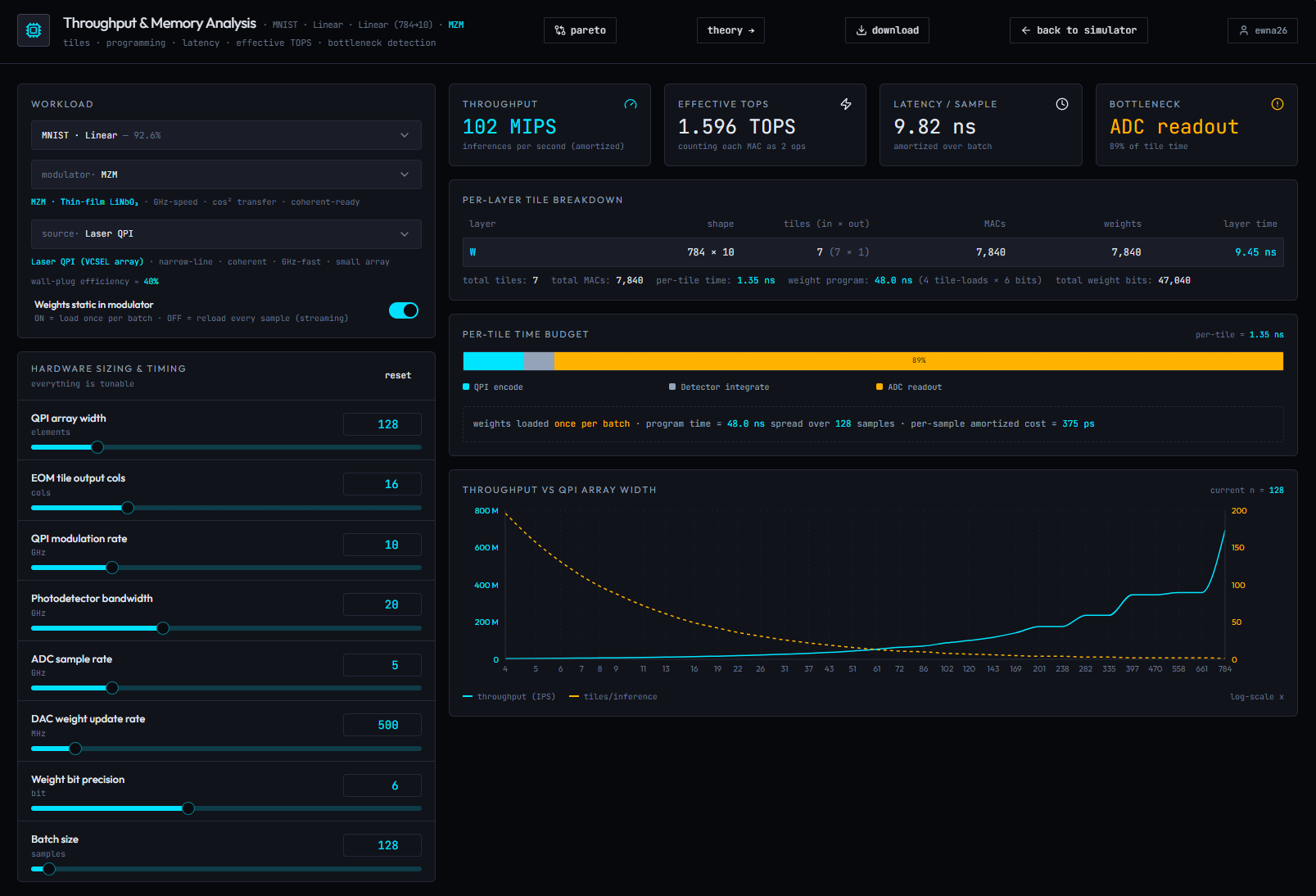Viewport: 1316px width, 896px height.
Task: Click the log-scale x label on chart
Action: (1257, 697)
